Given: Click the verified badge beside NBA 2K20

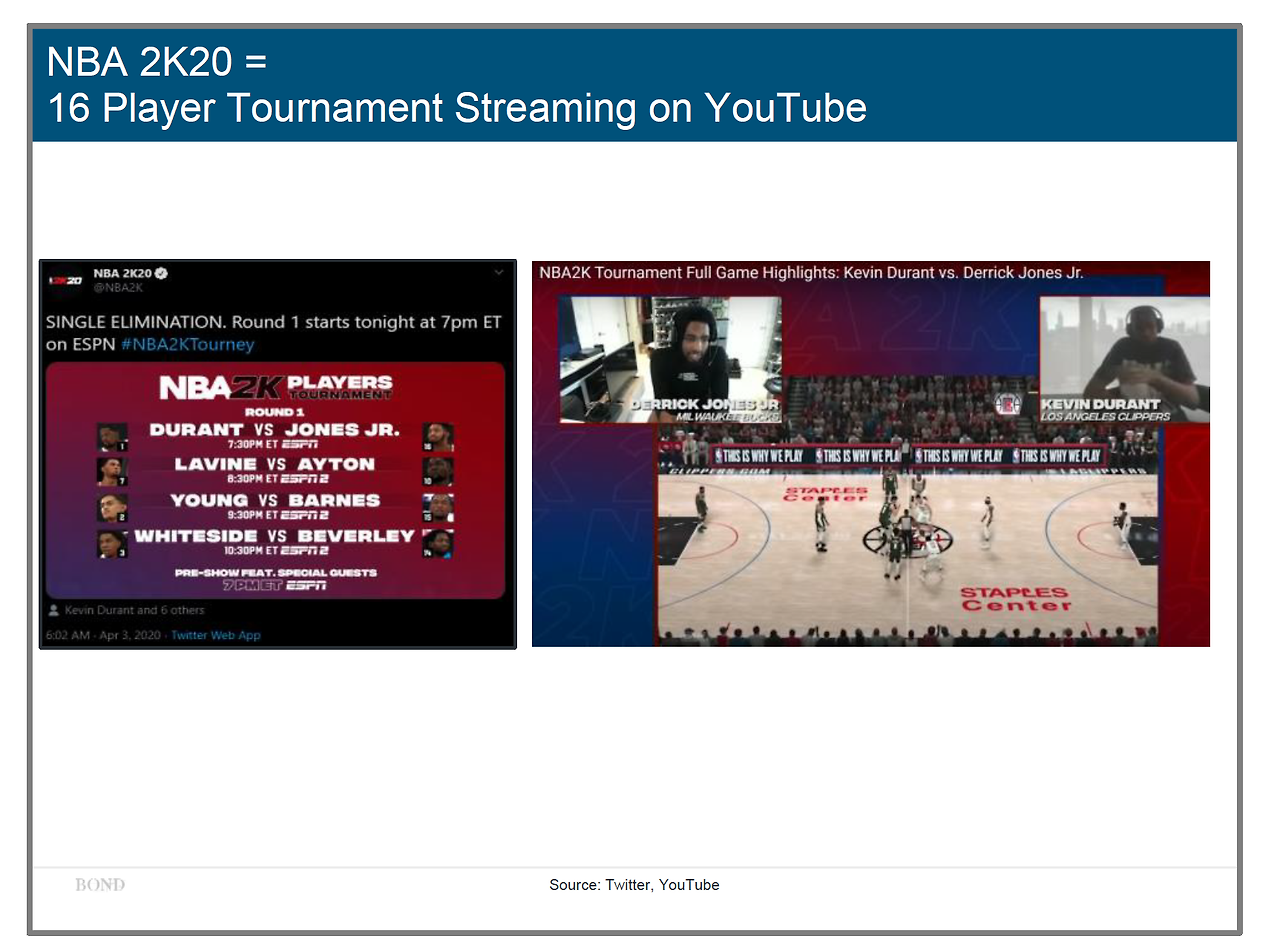Looking at the screenshot, I should tap(160, 273).
